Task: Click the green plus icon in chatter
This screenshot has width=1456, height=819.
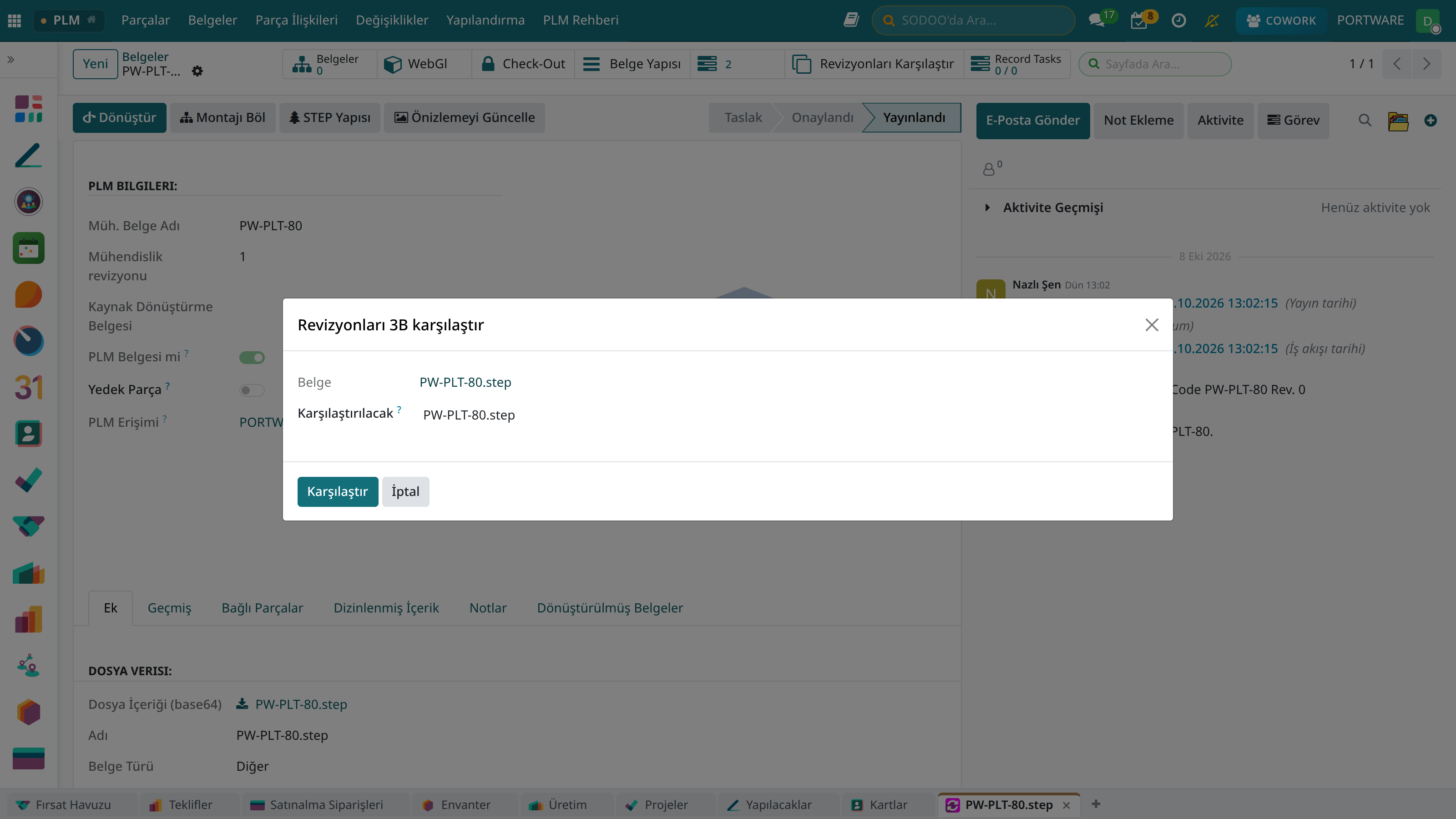Action: pos(1431,120)
